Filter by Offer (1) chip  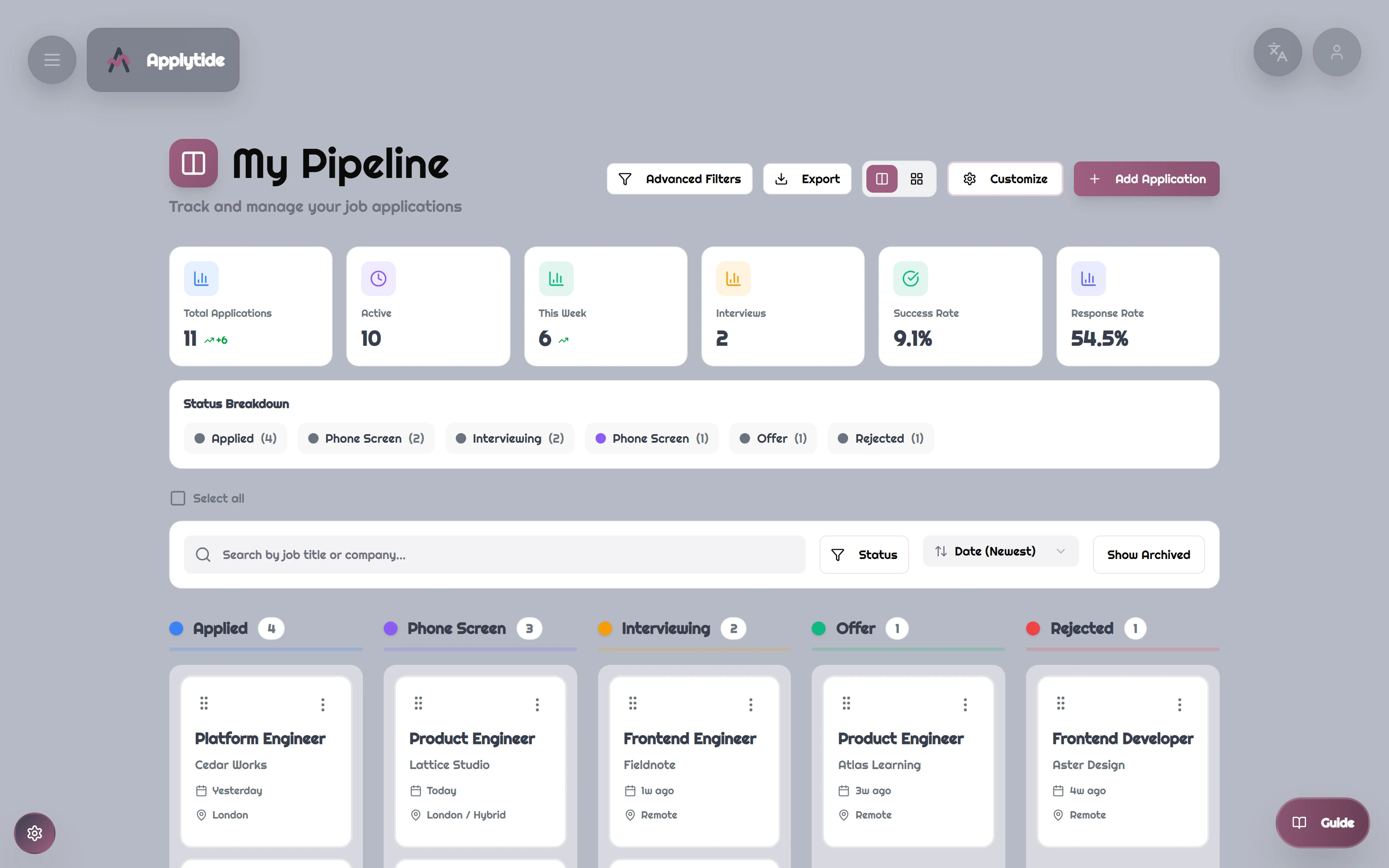tap(773, 439)
